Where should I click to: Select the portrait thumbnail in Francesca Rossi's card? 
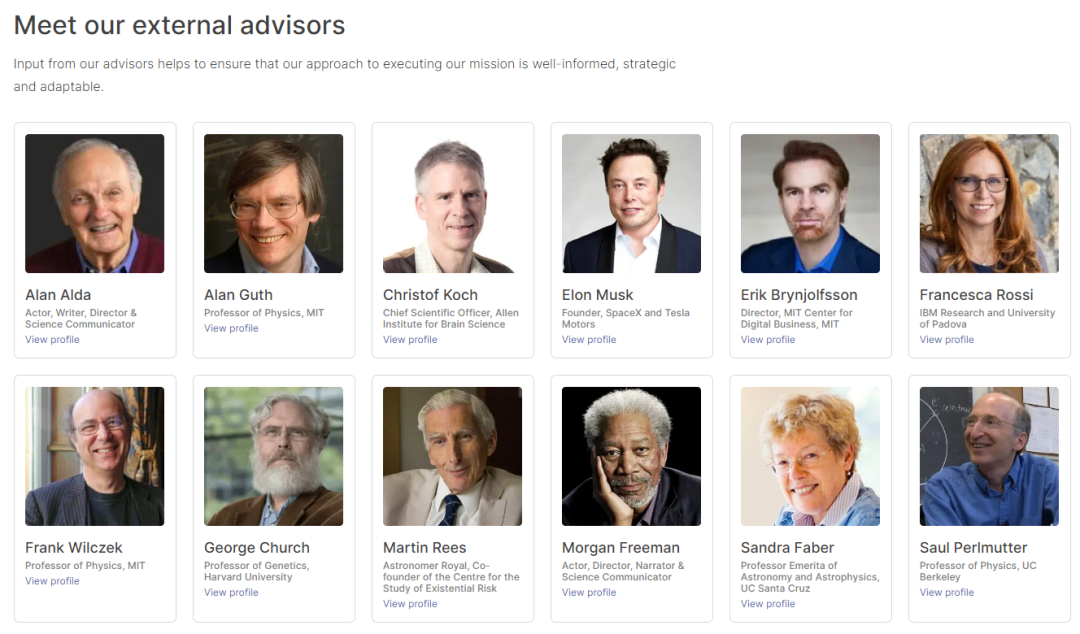[x=989, y=204]
